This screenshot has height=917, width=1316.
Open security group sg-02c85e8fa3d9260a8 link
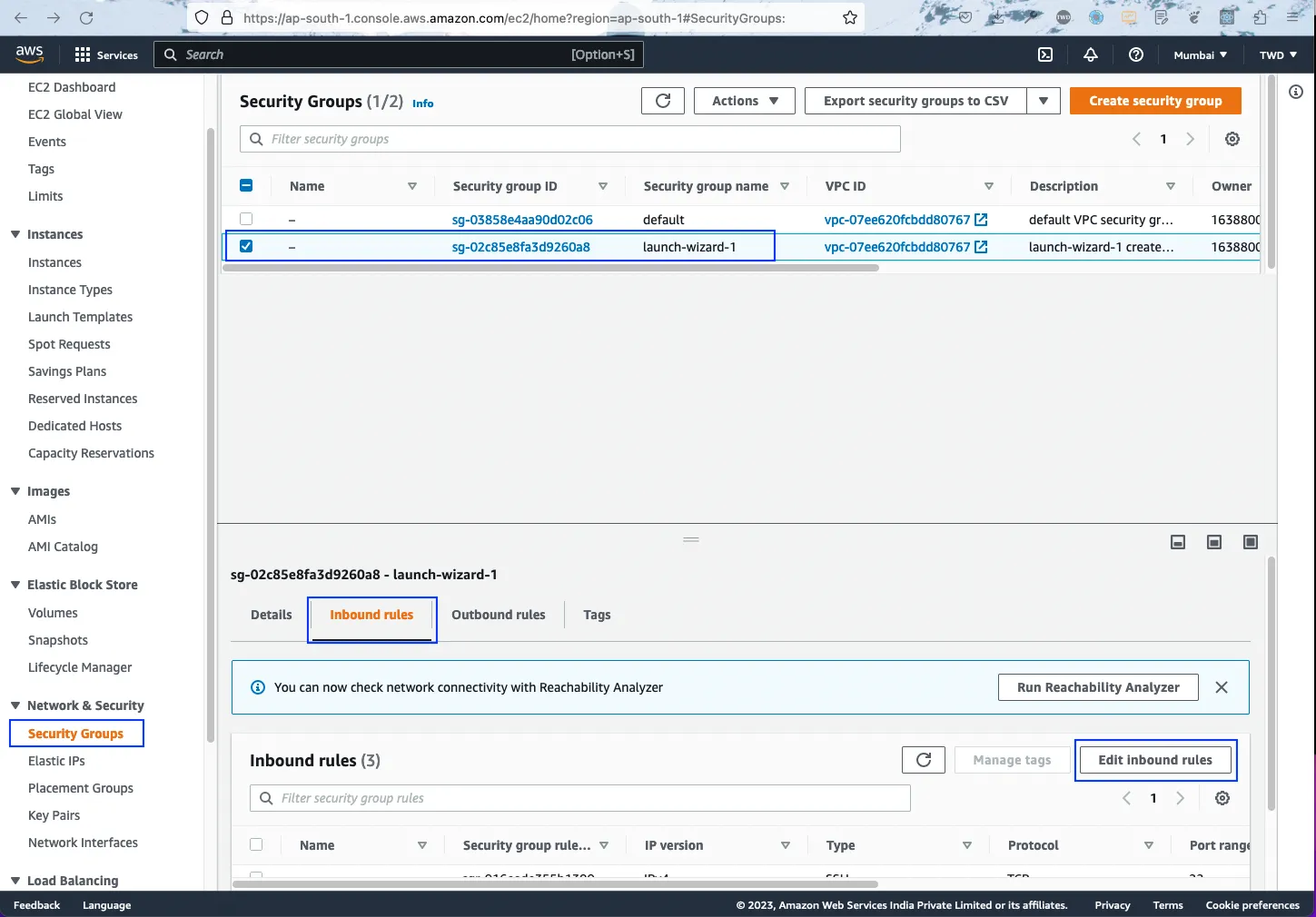pyautogui.click(x=520, y=247)
